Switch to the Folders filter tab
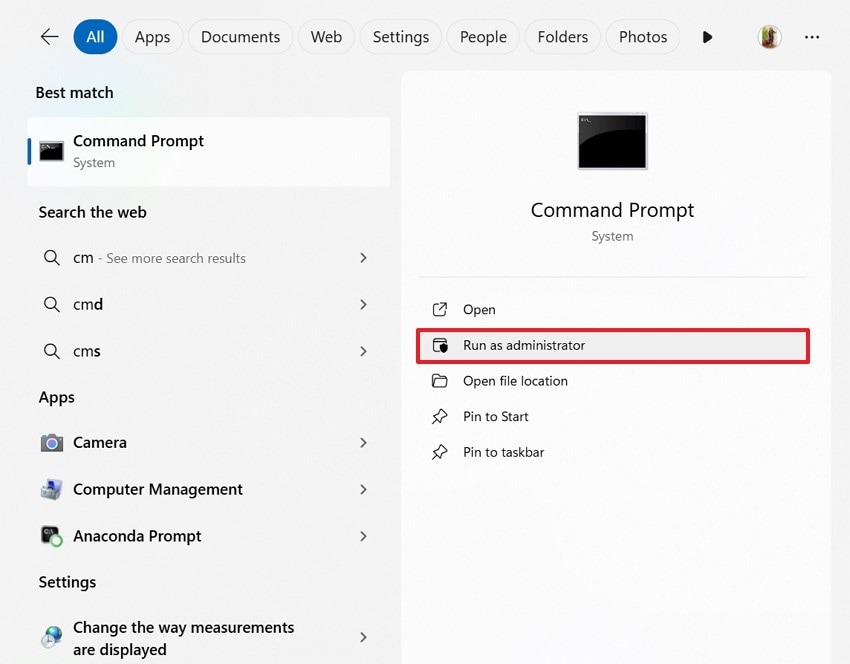Screen dimensions: 850x664 click(563, 37)
